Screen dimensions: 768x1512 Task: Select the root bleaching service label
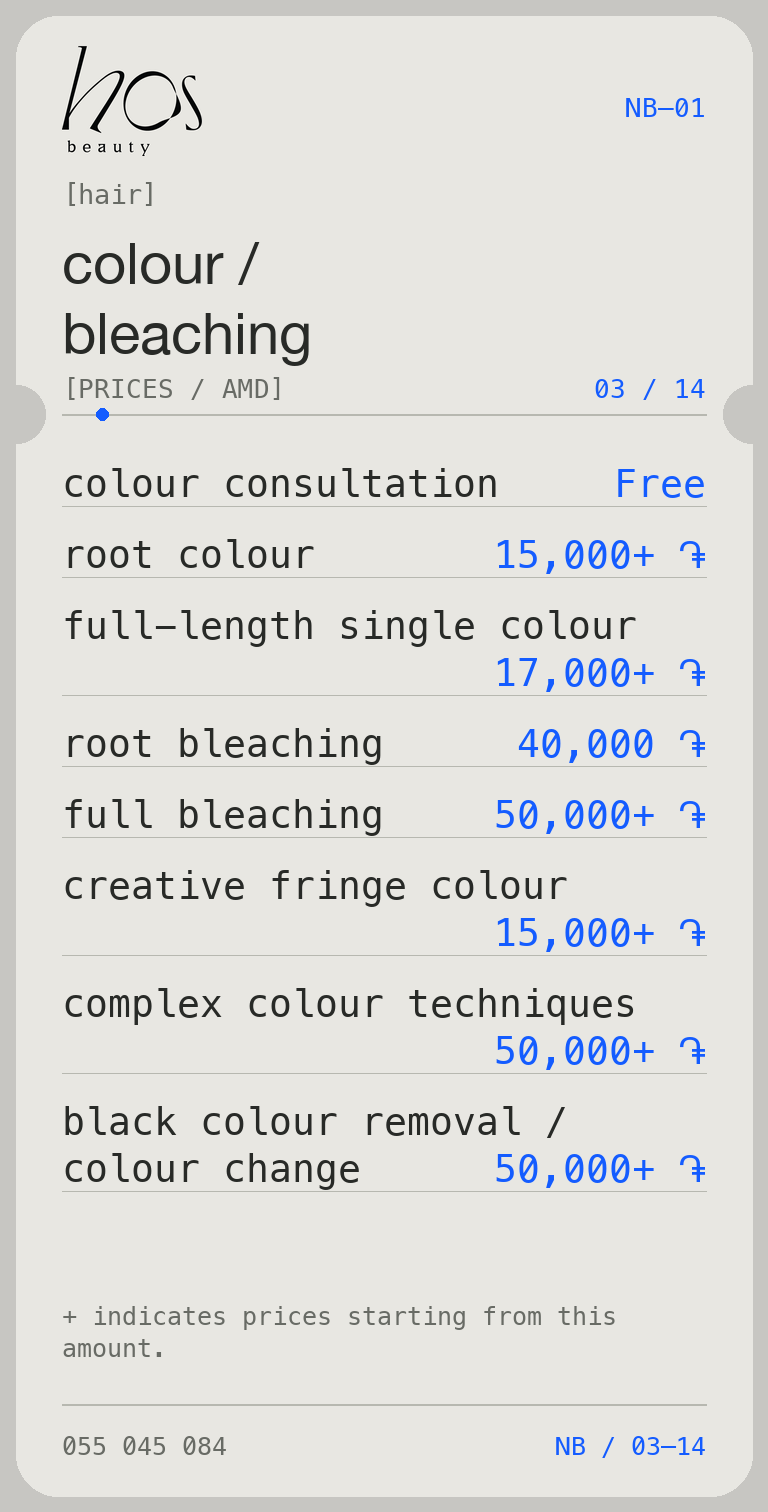[x=223, y=744]
